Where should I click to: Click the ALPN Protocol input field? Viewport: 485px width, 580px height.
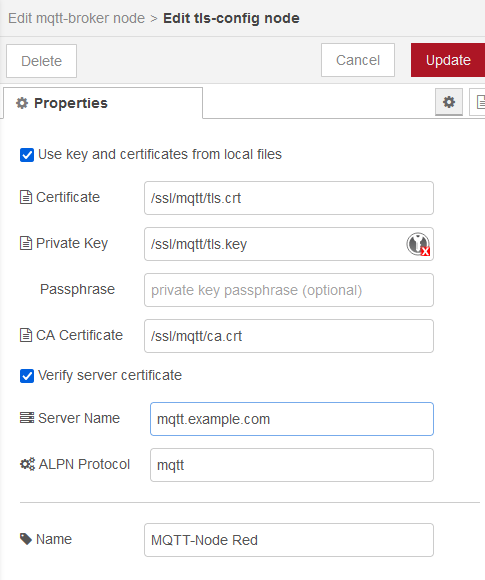point(292,465)
